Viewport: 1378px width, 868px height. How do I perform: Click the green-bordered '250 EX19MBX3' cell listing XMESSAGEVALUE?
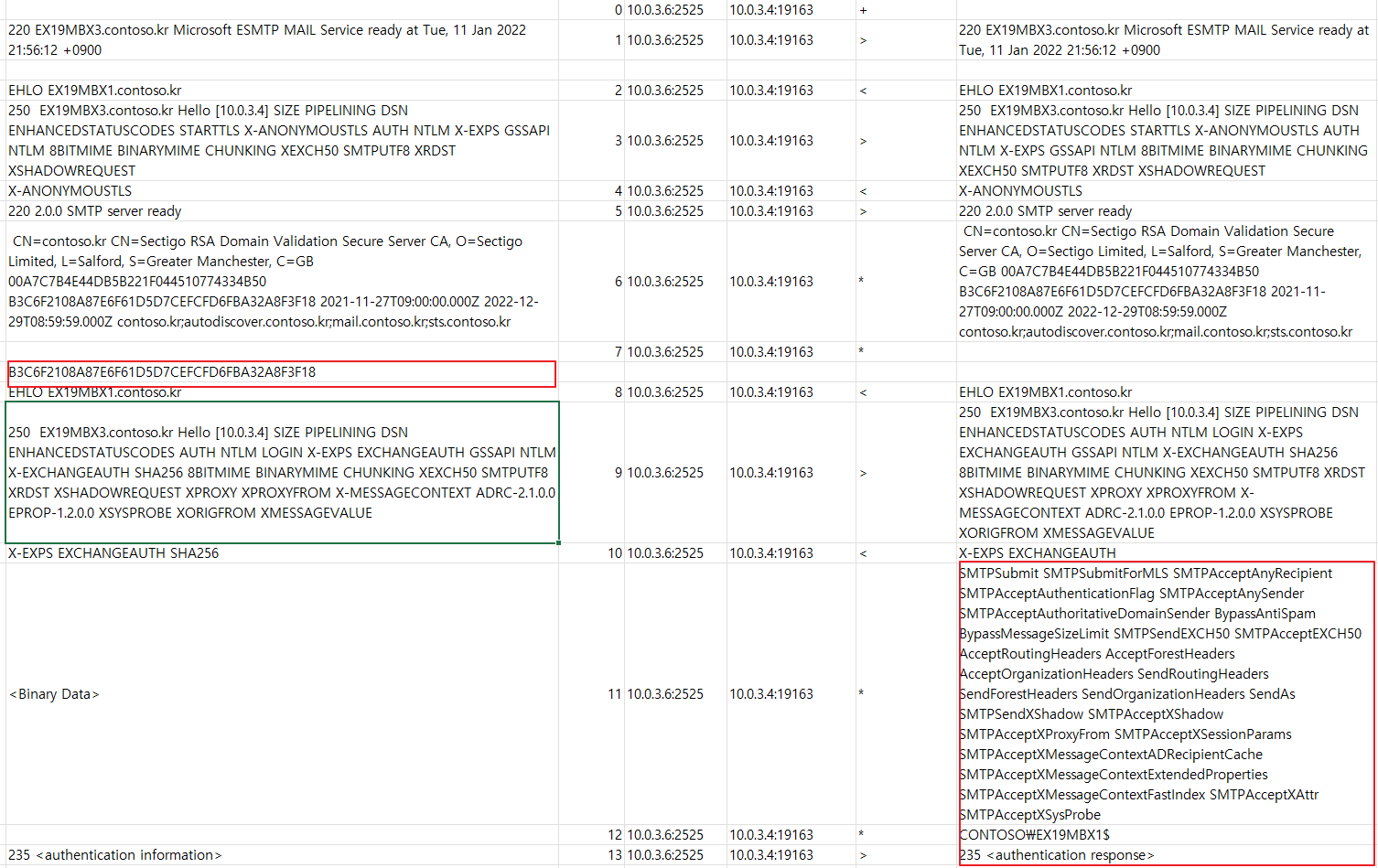[282, 473]
